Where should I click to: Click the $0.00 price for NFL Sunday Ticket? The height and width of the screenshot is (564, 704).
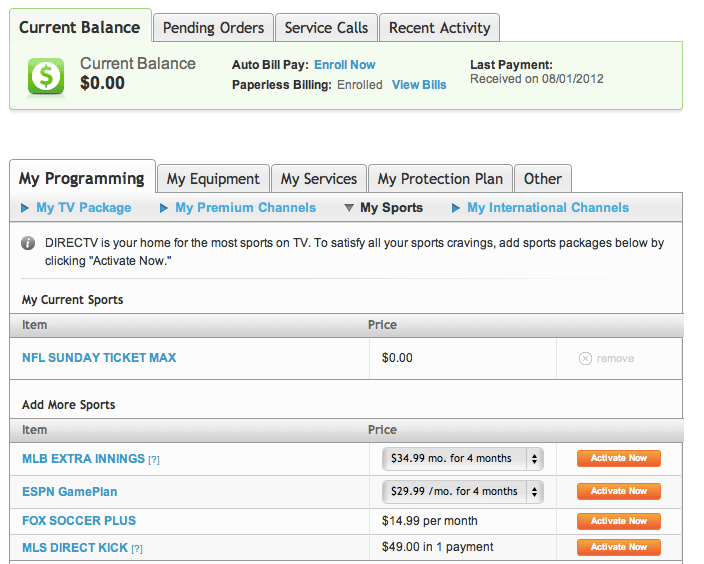click(x=397, y=358)
